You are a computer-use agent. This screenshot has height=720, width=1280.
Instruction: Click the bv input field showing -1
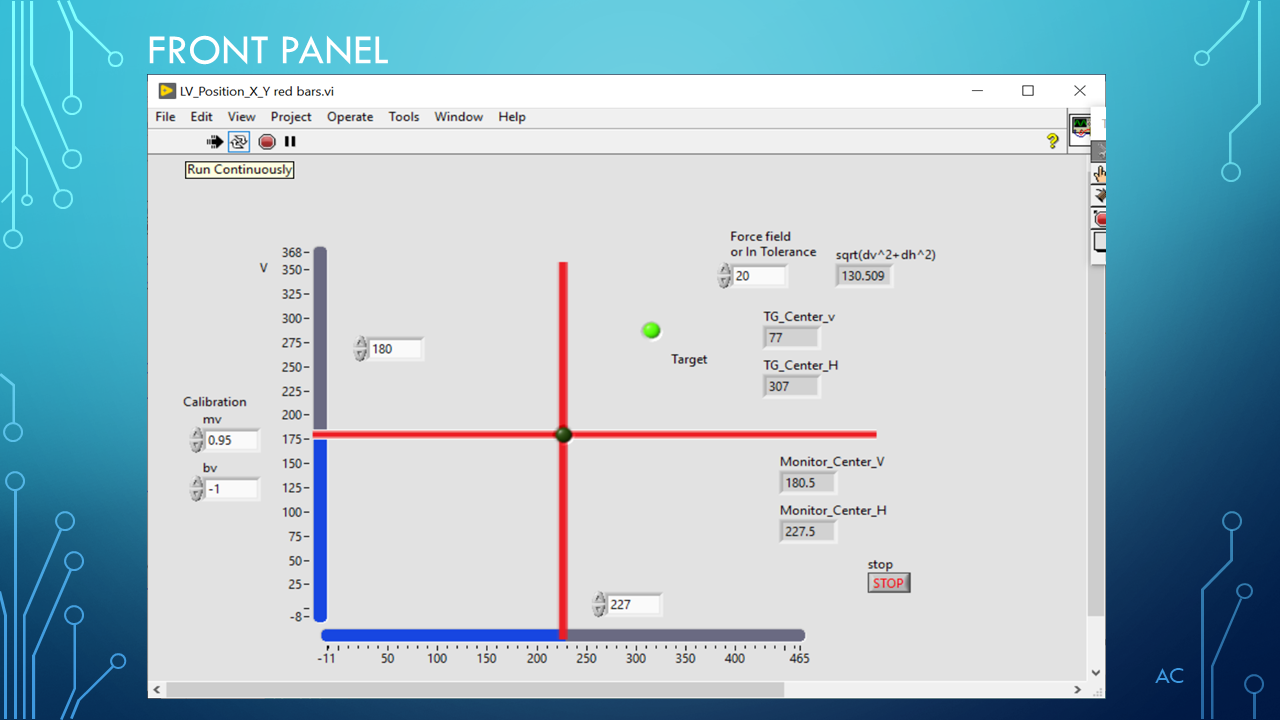232,489
